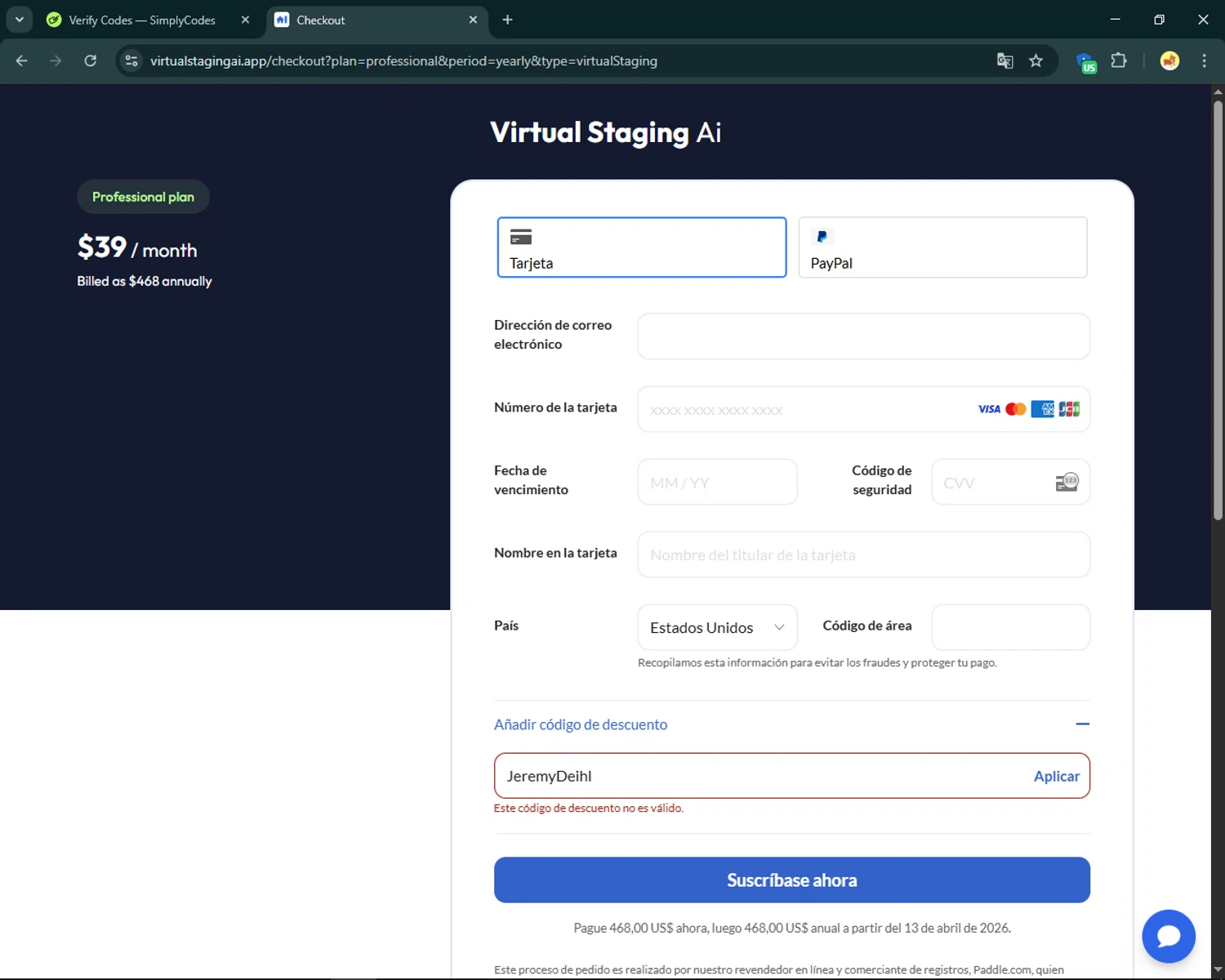Focus the Dirección de correo electrónico field
Image resolution: width=1225 pixels, height=980 pixels.
pos(863,336)
